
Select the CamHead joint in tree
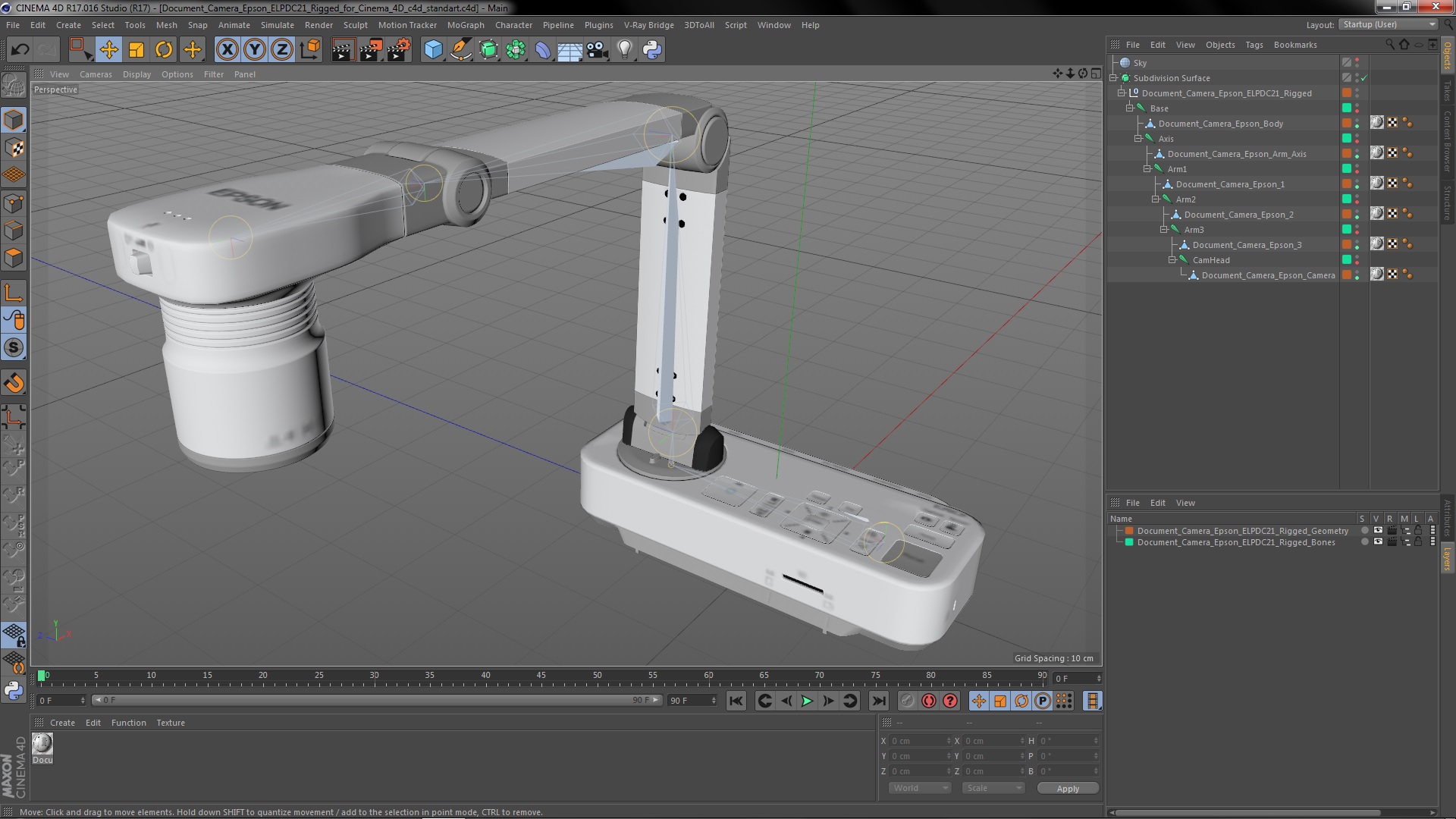(x=1210, y=260)
